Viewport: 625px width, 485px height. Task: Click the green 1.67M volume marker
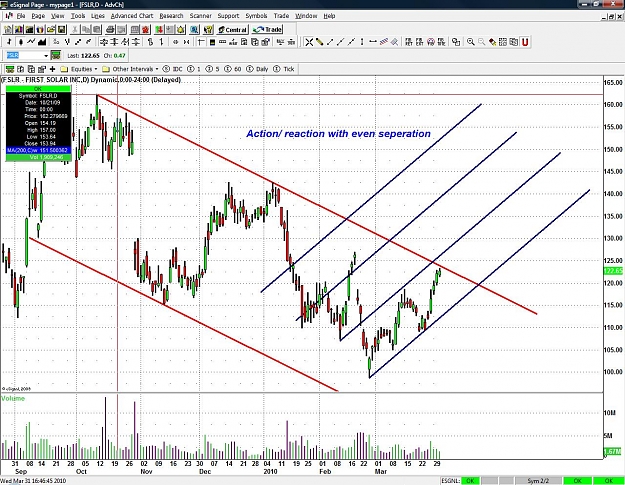click(x=613, y=452)
